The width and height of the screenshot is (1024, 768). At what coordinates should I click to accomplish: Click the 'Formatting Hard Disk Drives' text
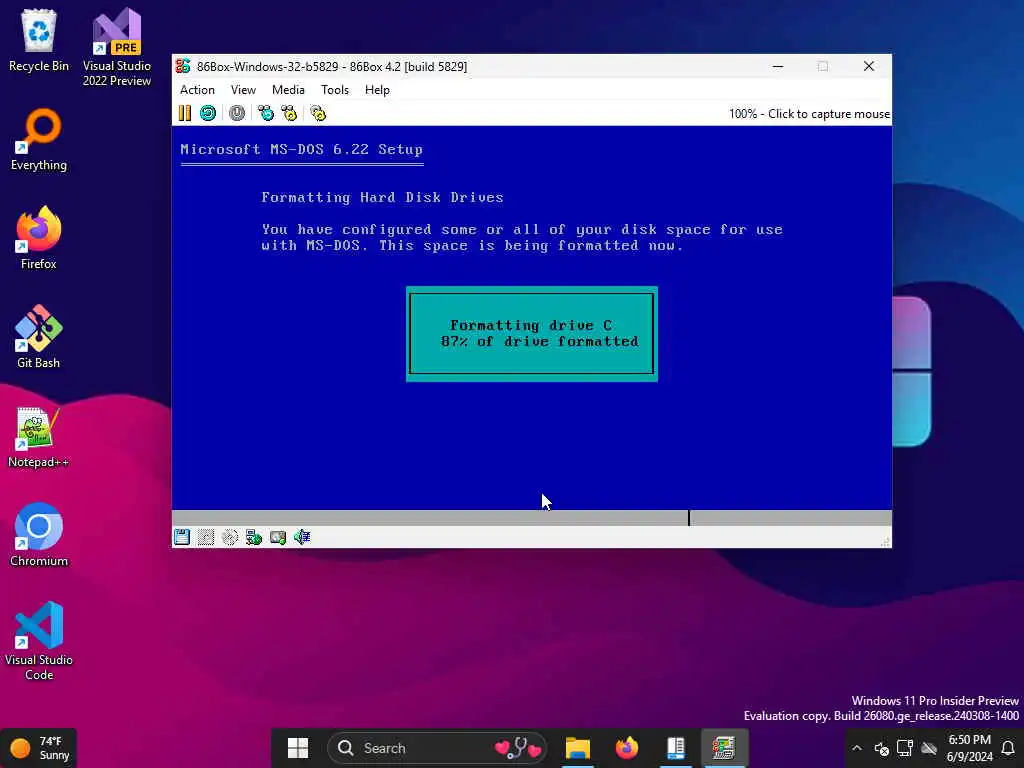pyautogui.click(x=383, y=197)
